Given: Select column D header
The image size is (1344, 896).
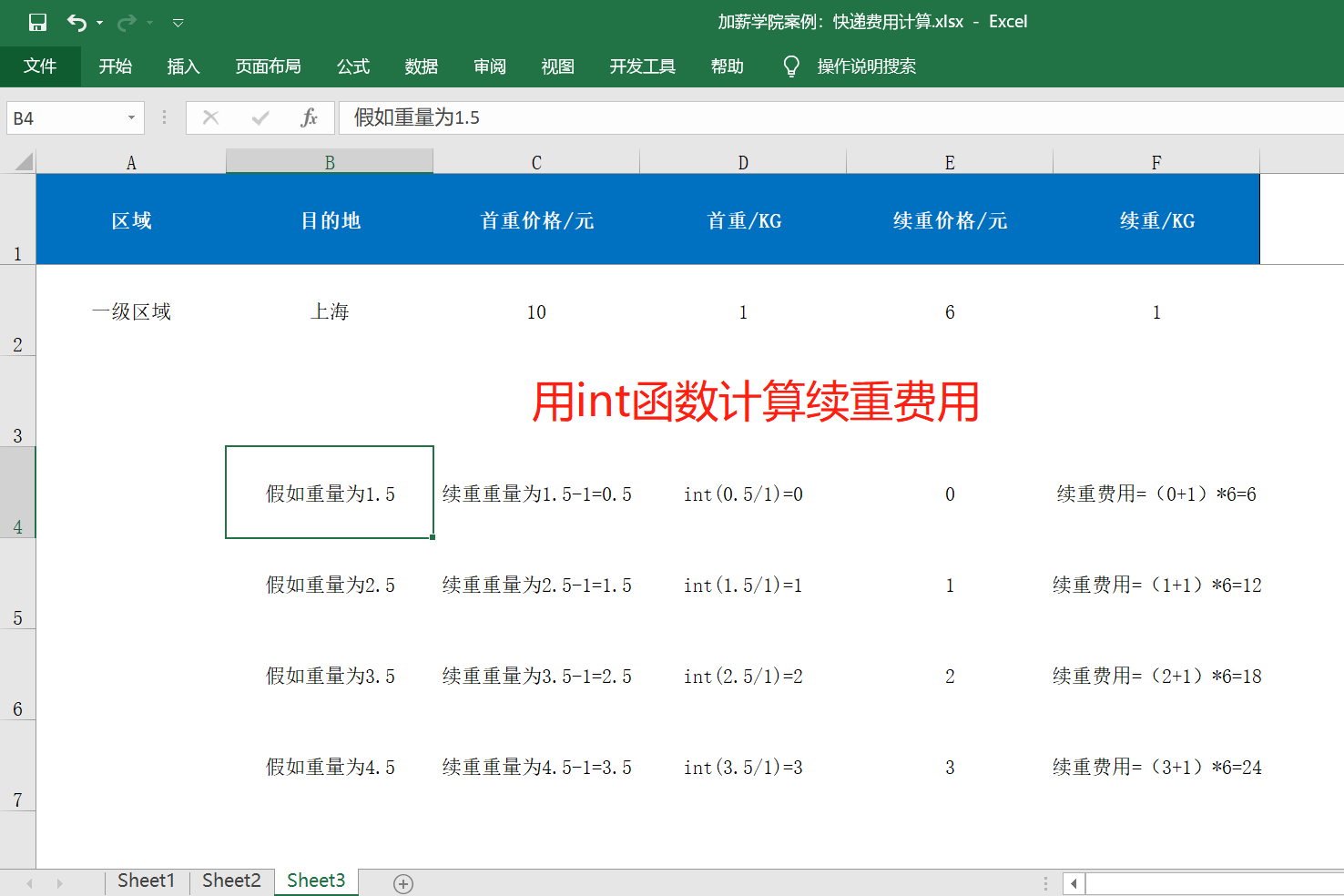Looking at the screenshot, I should (743, 162).
